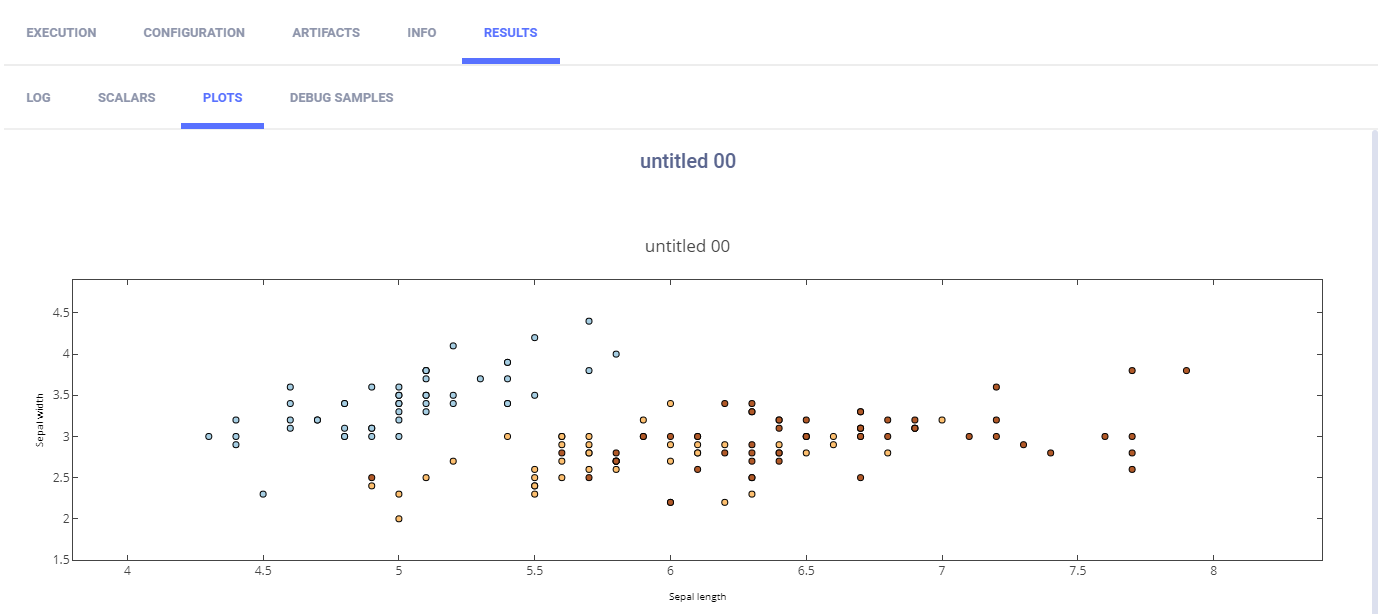1378x614 pixels.
Task: Click the highest blue point in the scatter plot
Action: coord(589,321)
